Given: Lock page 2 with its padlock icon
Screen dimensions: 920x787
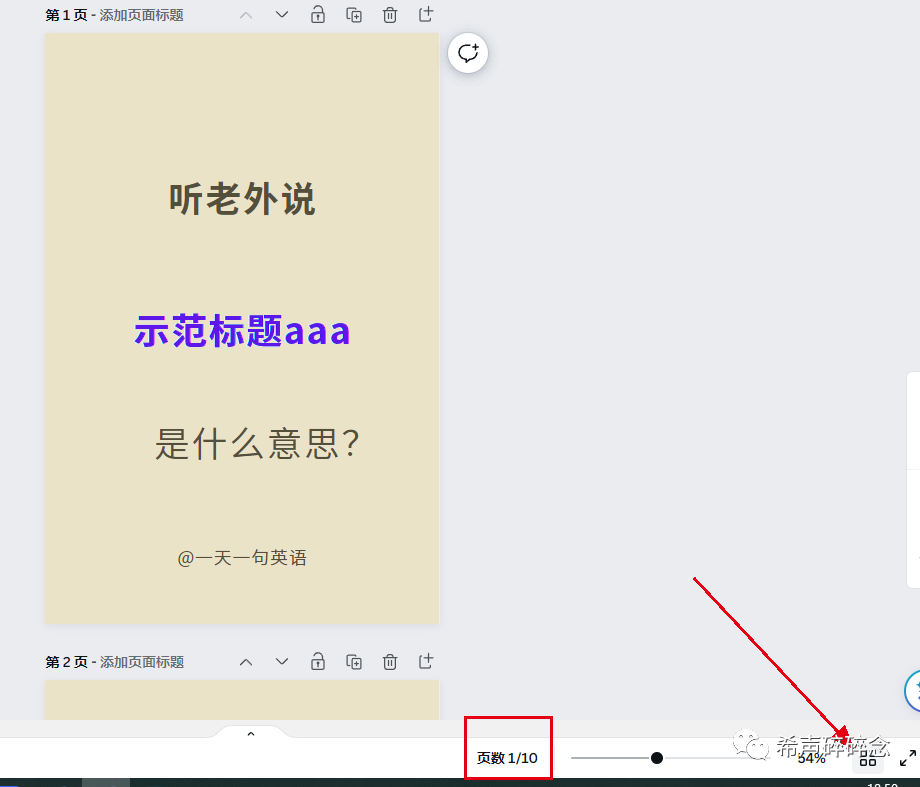Looking at the screenshot, I should coord(317,661).
